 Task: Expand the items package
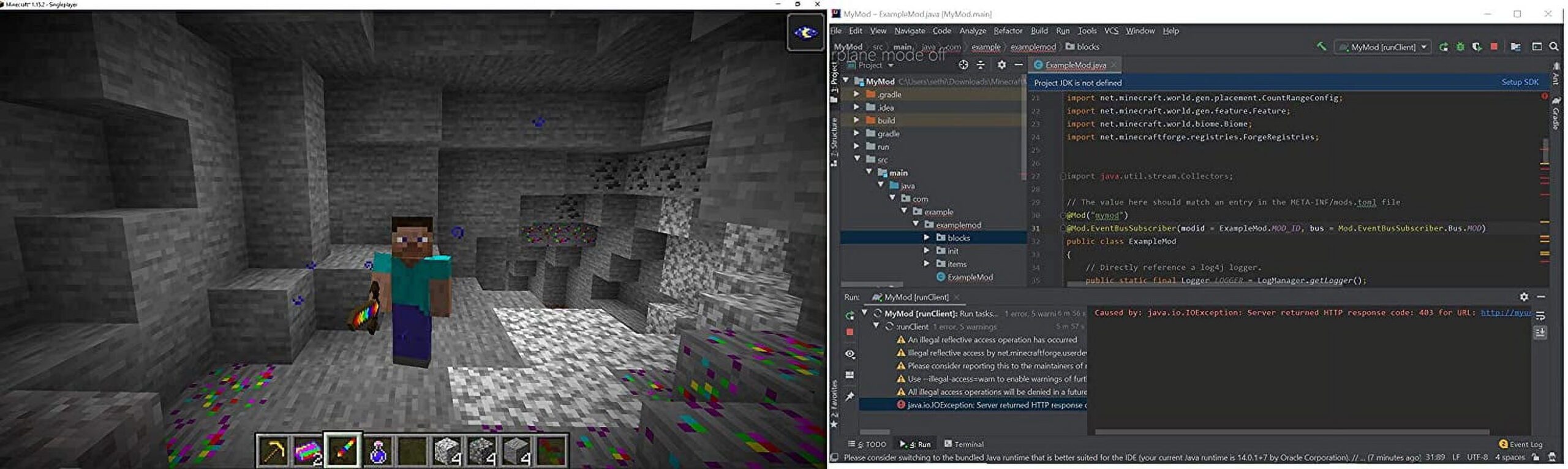(x=927, y=263)
